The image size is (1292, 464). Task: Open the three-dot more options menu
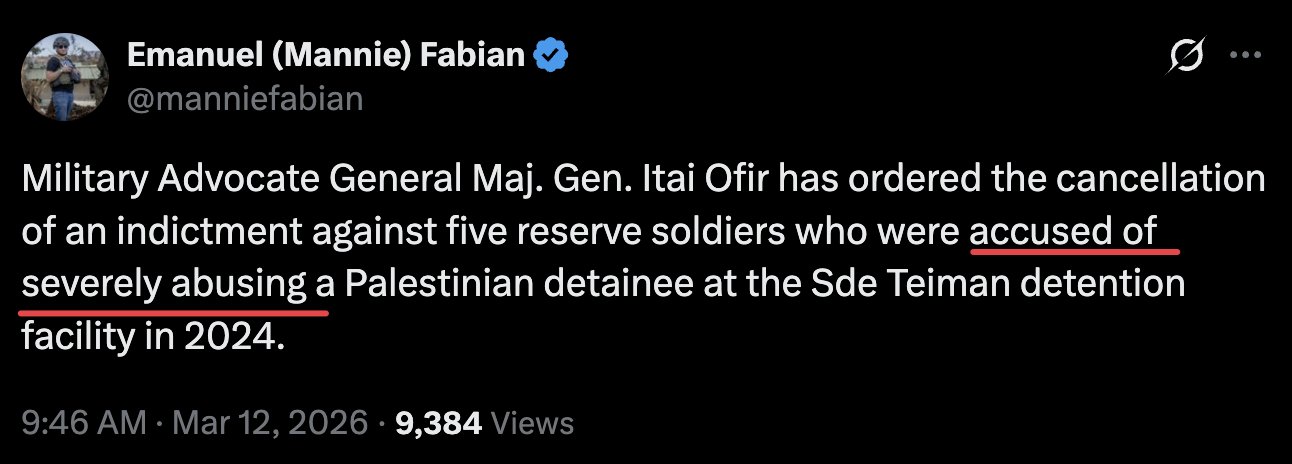[1246, 57]
